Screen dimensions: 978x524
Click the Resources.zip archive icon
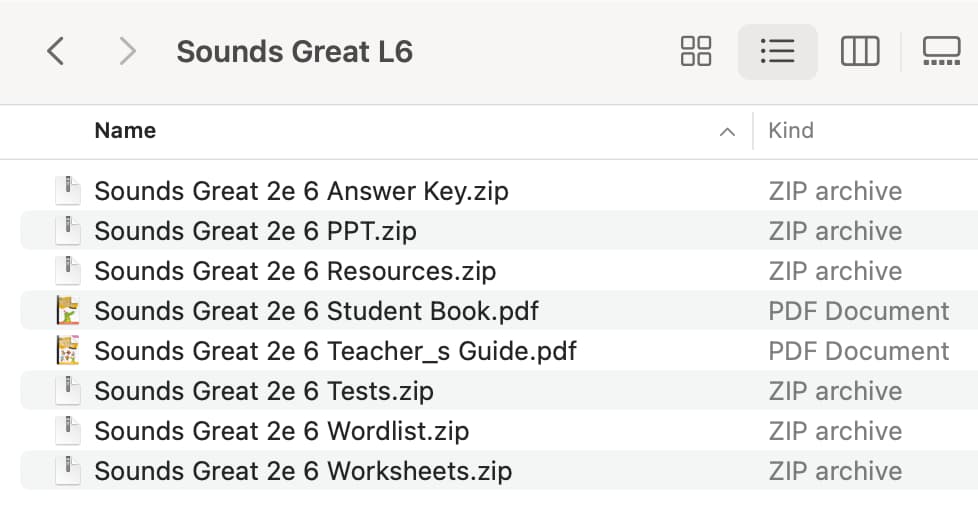(x=68, y=271)
